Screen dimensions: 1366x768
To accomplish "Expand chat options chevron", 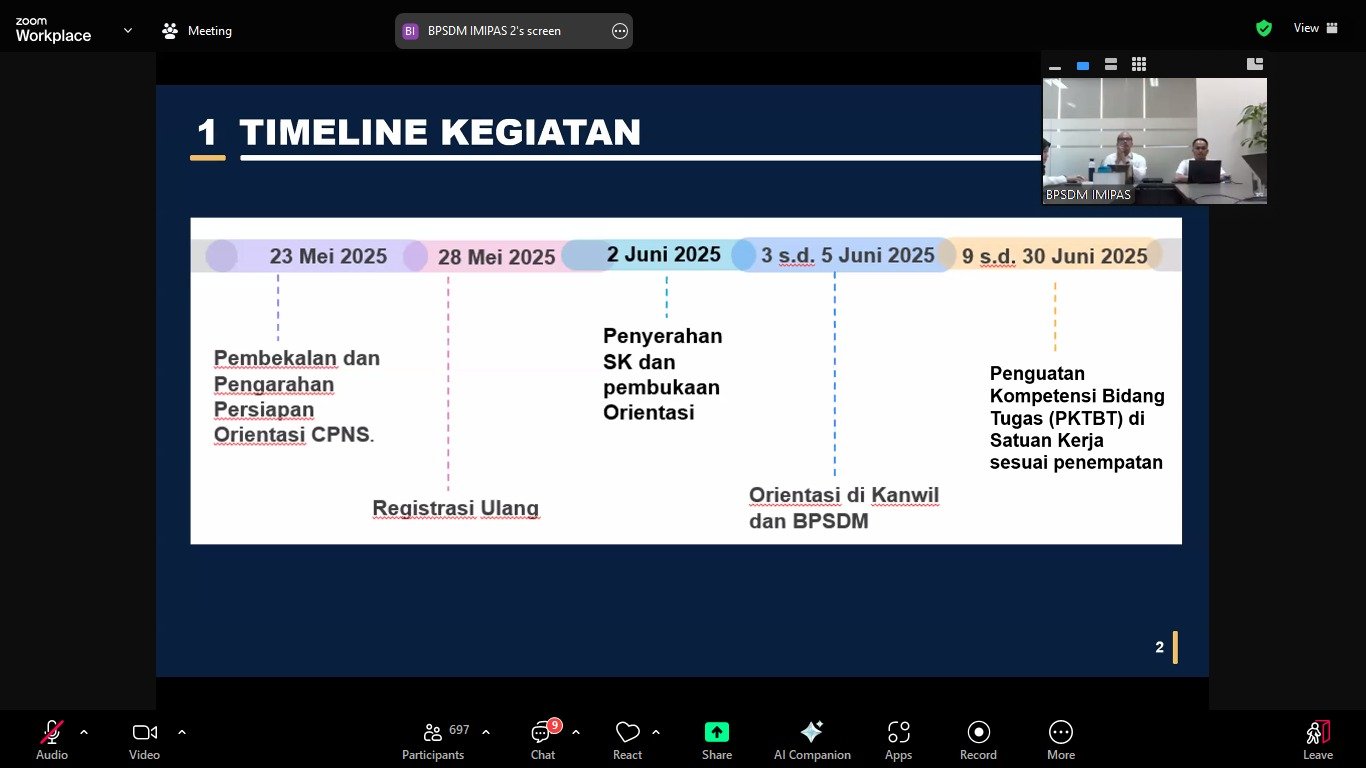I will 576,732.
